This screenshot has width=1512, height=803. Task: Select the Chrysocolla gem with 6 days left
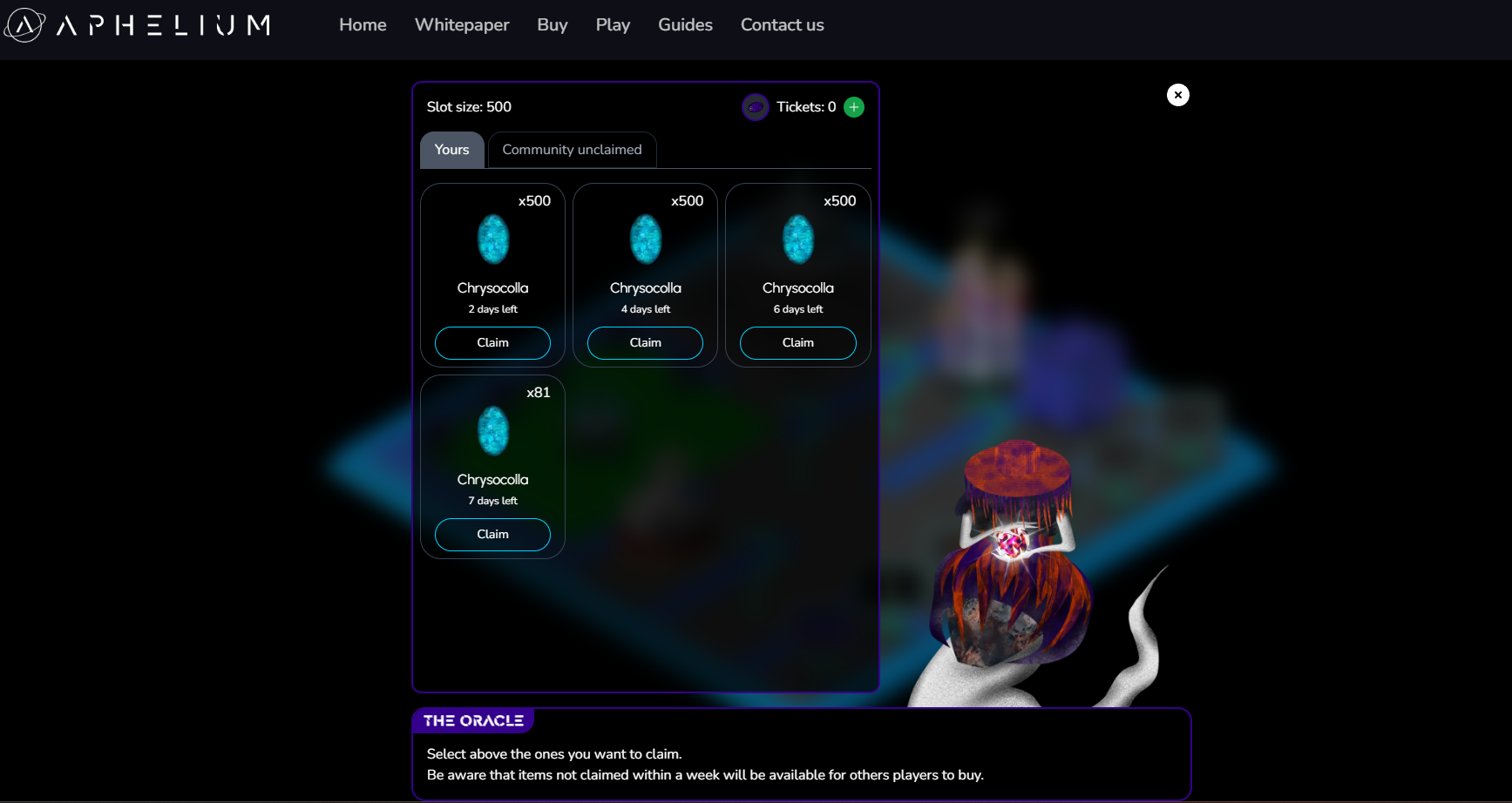click(797, 240)
